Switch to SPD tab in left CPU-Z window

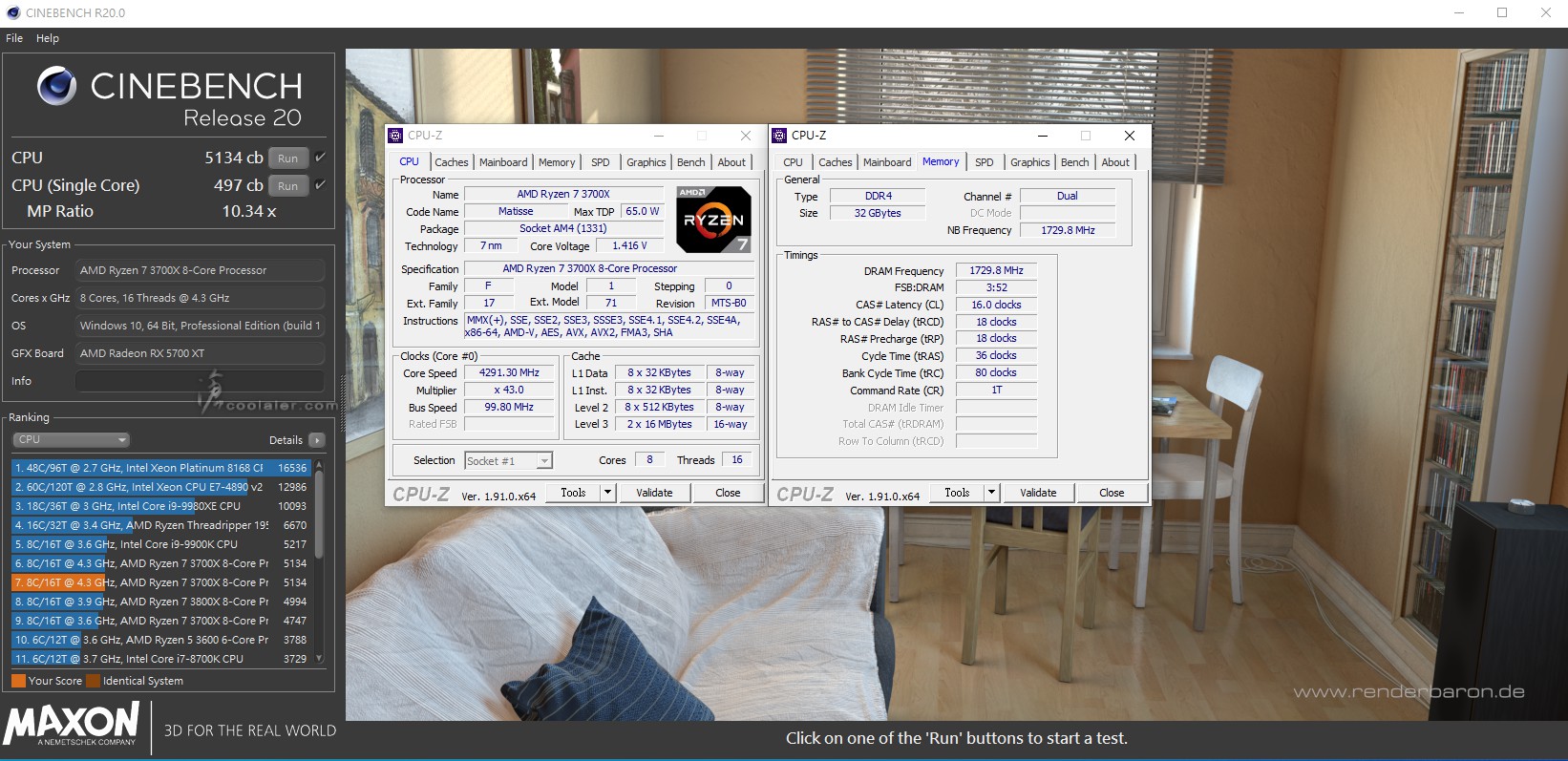click(601, 162)
